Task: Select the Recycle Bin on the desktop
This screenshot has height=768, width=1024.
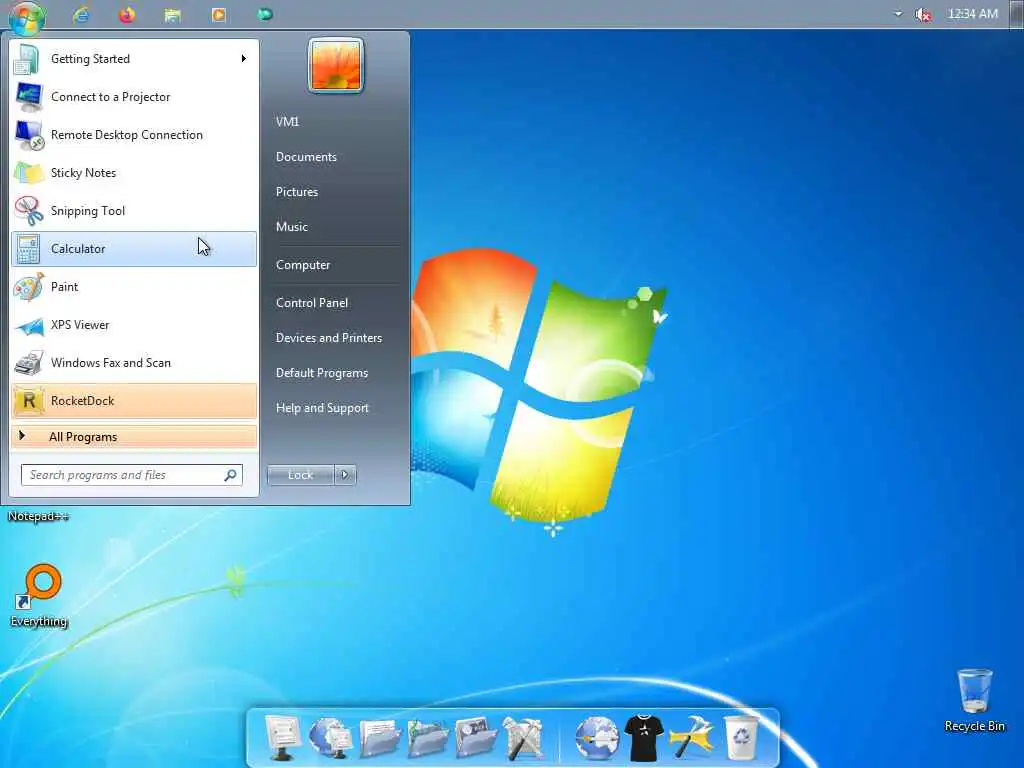Action: click(974, 699)
